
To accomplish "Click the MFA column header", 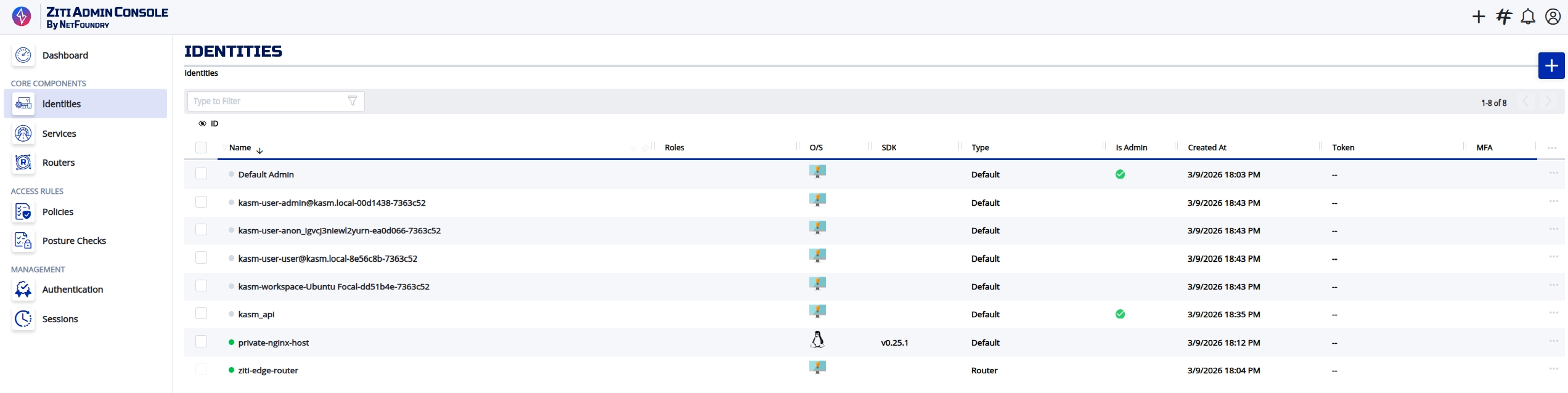I will tap(1484, 148).
